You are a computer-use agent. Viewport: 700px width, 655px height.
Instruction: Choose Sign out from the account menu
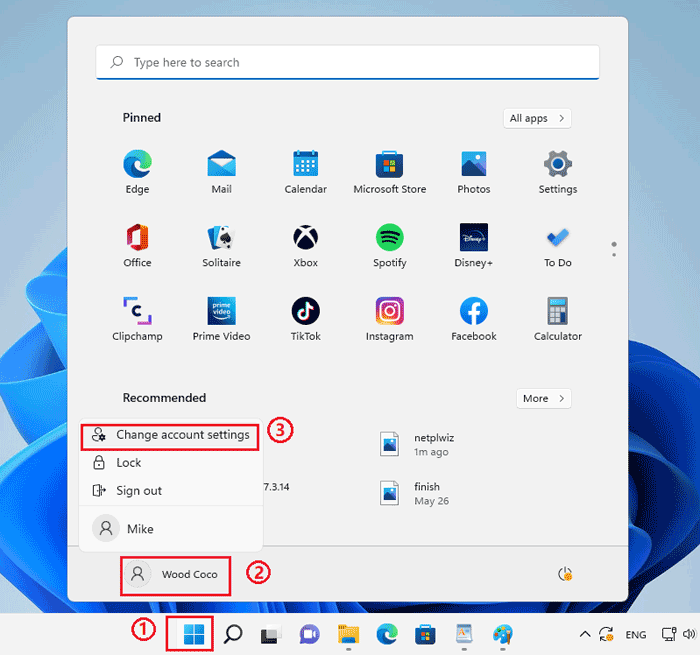click(170, 491)
